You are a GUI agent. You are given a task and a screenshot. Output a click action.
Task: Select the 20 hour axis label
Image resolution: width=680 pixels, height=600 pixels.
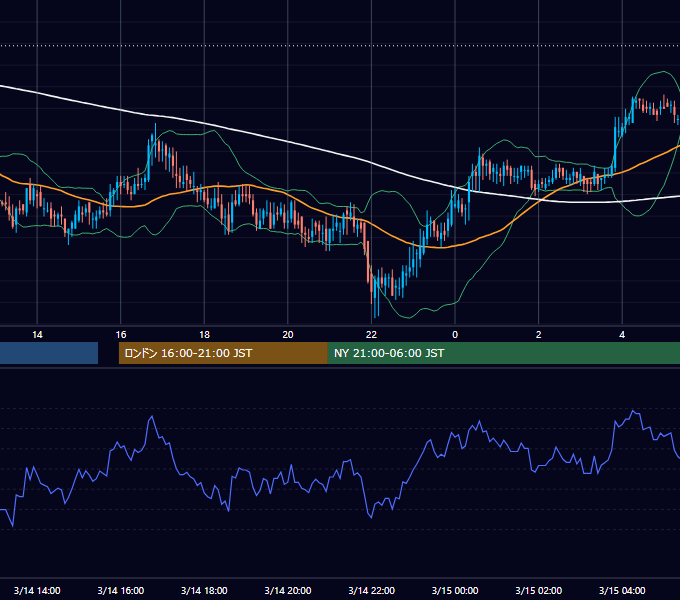288,335
